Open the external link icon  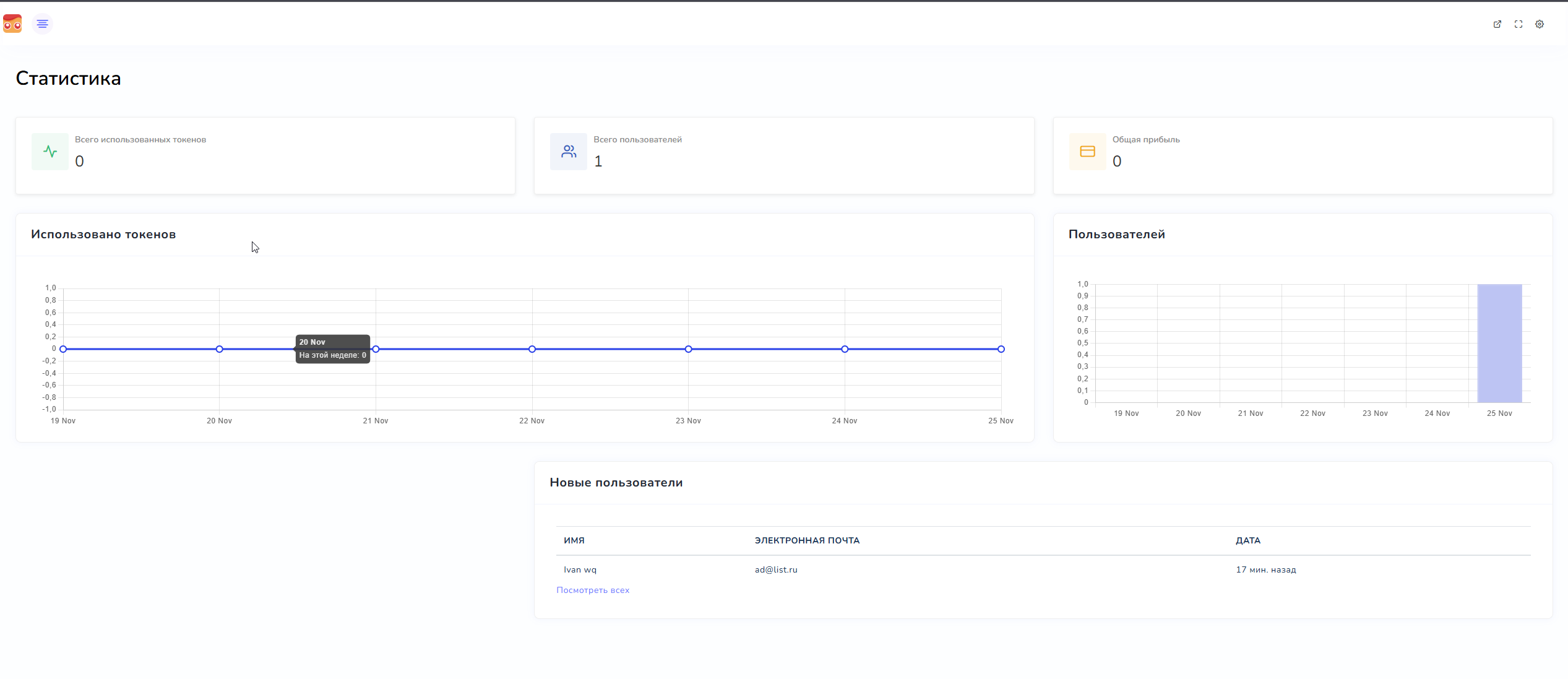pyautogui.click(x=1497, y=24)
